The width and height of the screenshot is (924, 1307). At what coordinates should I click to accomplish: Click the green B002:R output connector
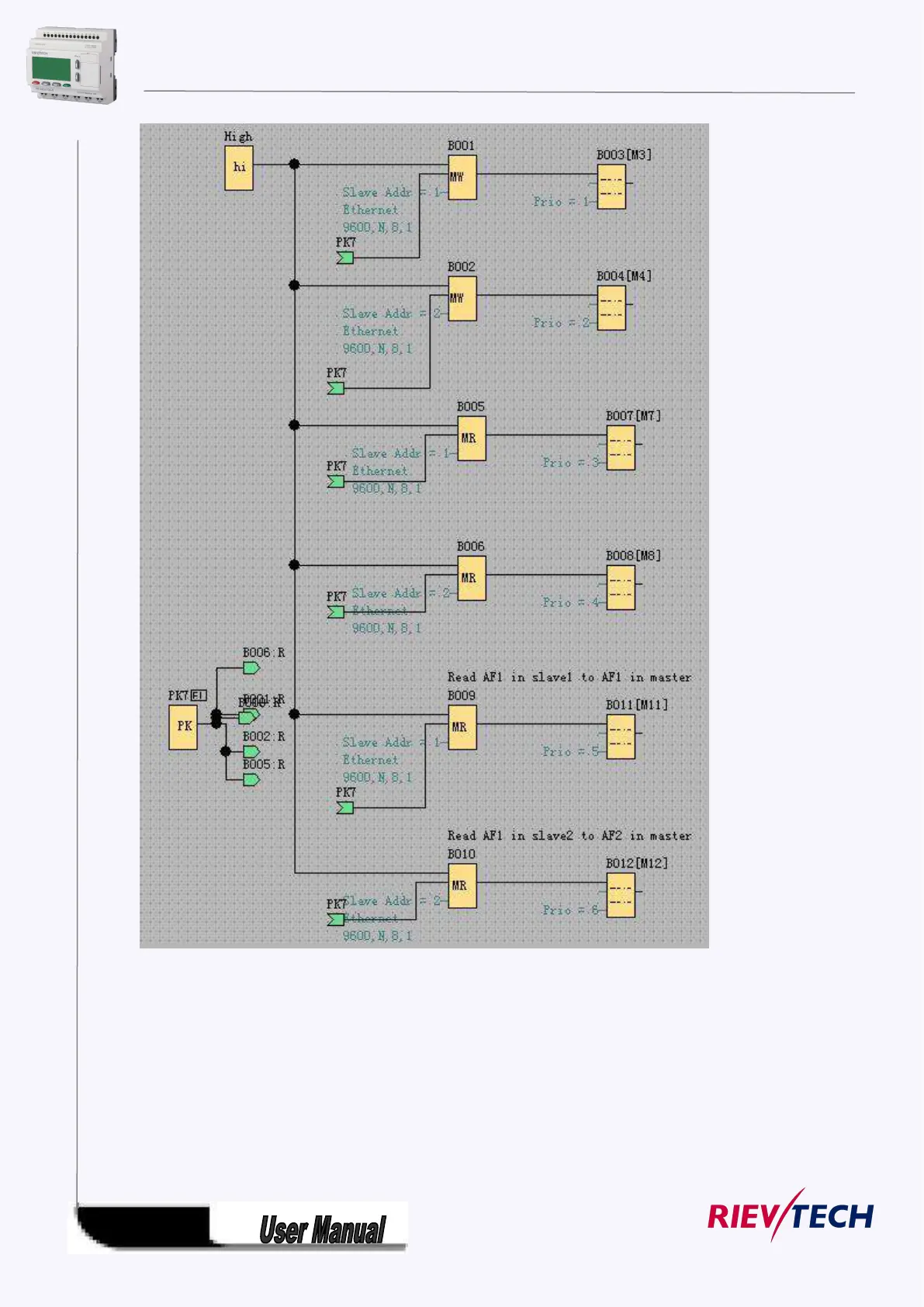click(x=251, y=751)
